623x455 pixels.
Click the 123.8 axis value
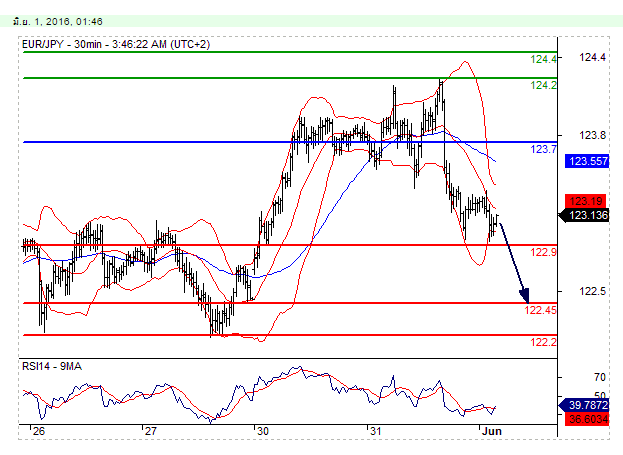[x=592, y=136]
